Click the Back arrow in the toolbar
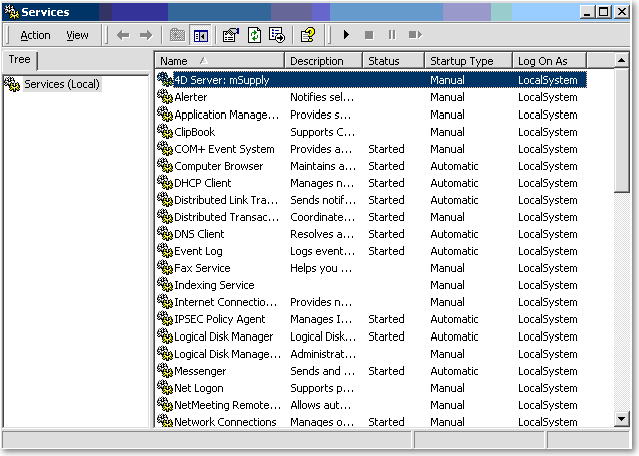Viewport: 639px width, 456px height. pyautogui.click(x=123, y=35)
